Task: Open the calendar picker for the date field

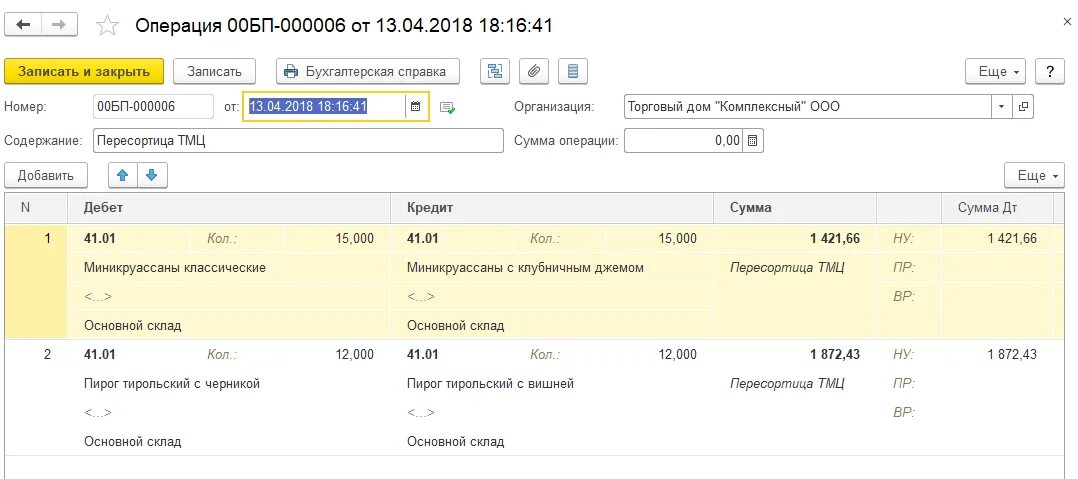Action: 415,107
